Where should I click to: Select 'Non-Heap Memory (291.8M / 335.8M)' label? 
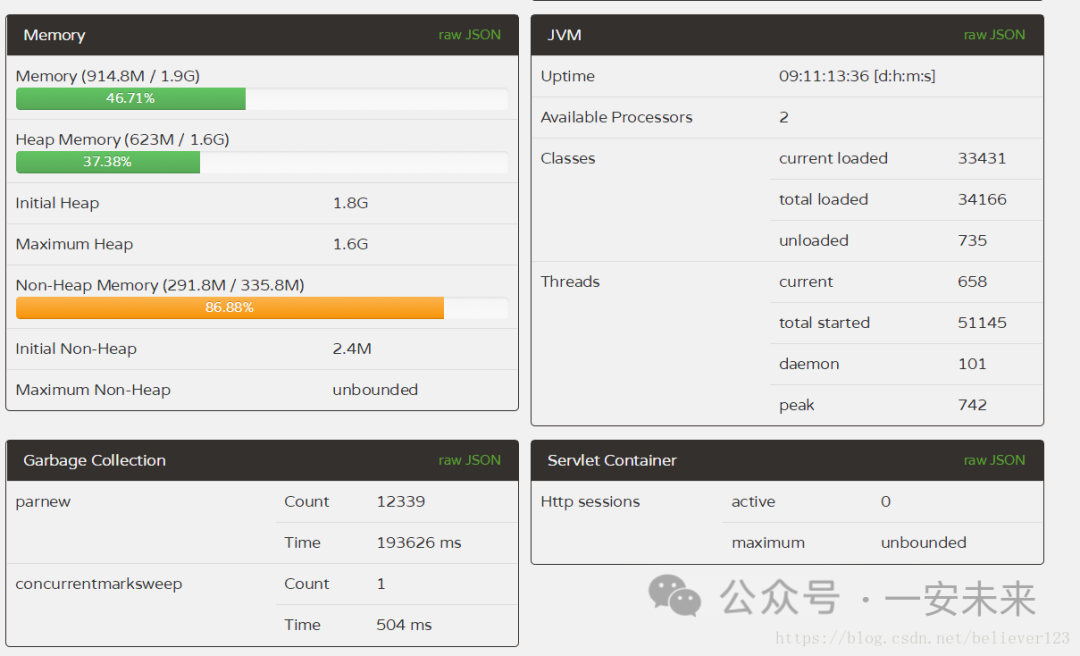point(160,285)
